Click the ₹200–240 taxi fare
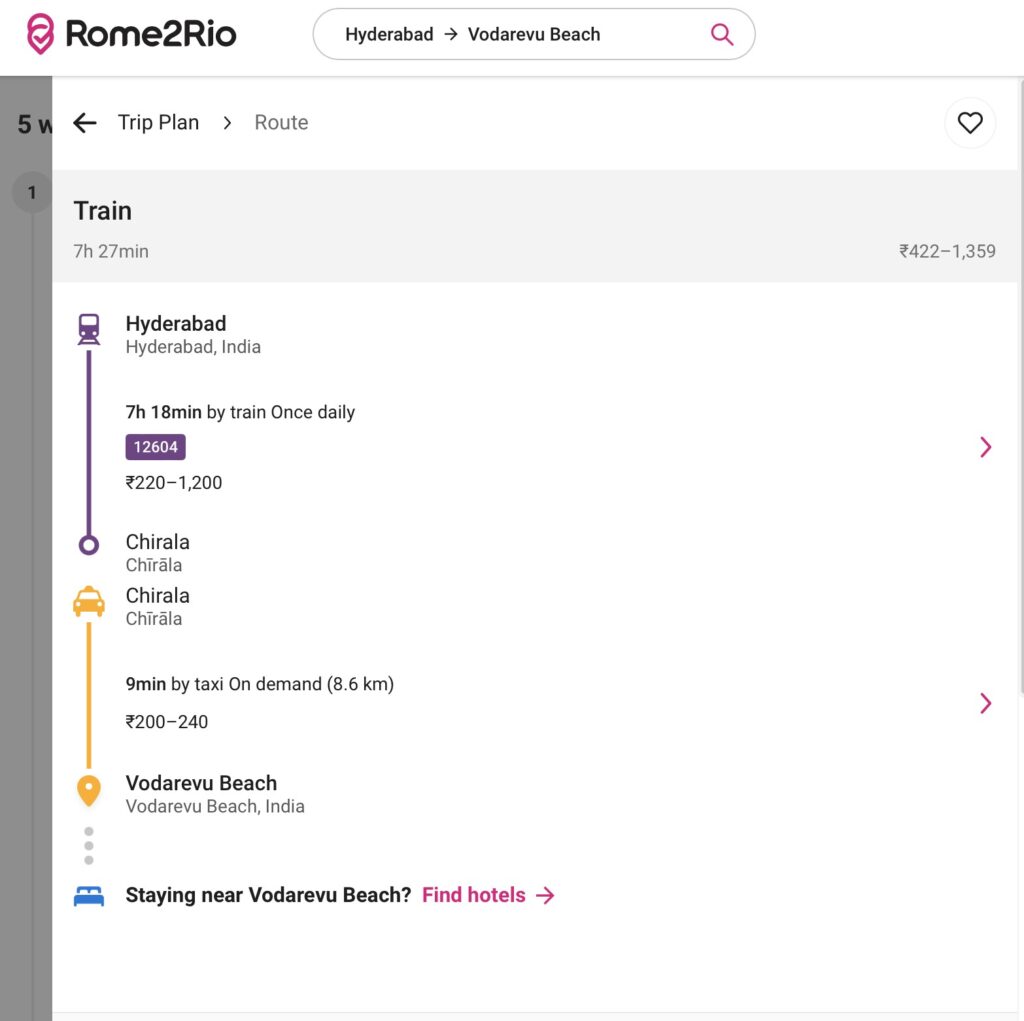This screenshot has height=1021, width=1024. pyautogui.click(x=167, y=722)
